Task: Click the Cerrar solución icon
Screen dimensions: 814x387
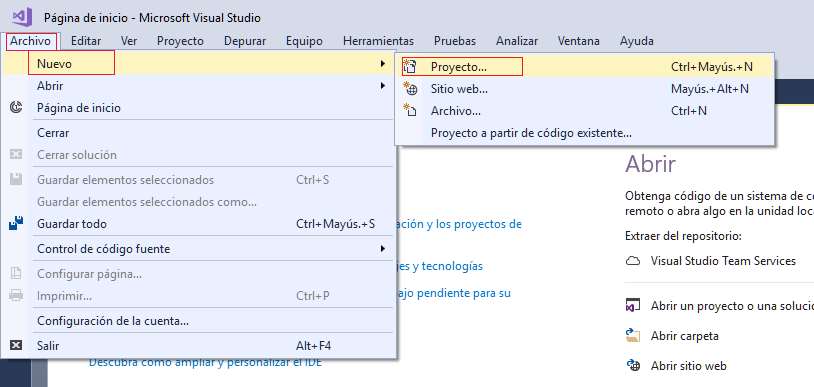Action: [16, 154]
